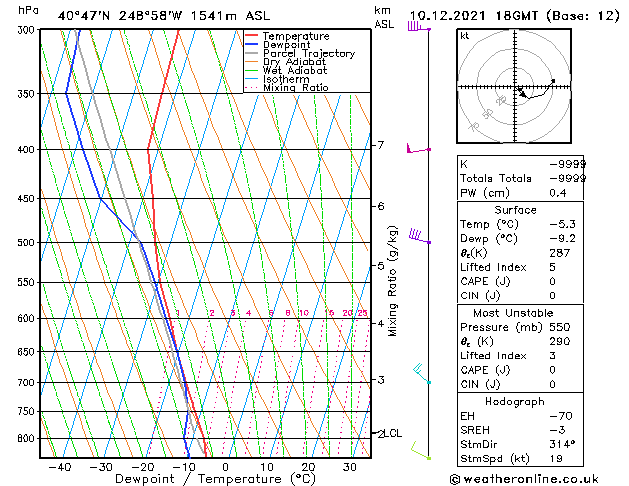Click the 550 hPa pressure label
The width and height of the screenshot is (629, 486).
tap(28, 282)
